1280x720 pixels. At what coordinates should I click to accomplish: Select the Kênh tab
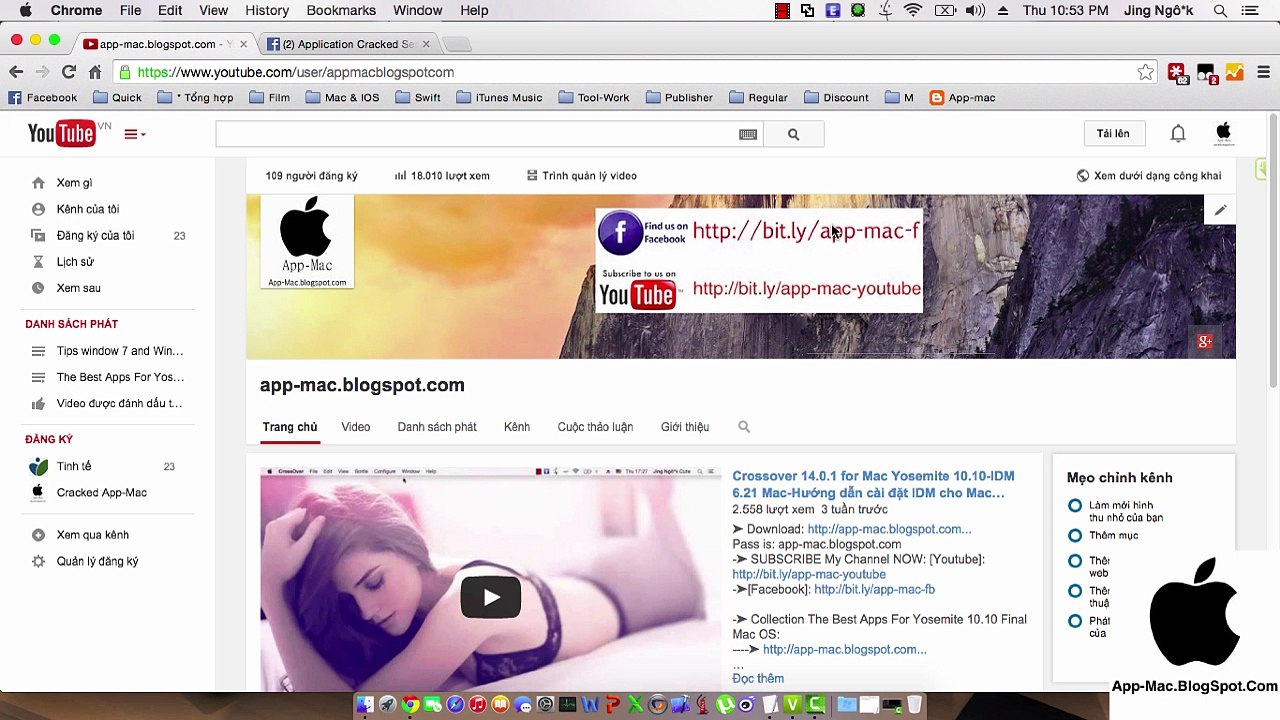pyautogui.click(x=517, y=427)
